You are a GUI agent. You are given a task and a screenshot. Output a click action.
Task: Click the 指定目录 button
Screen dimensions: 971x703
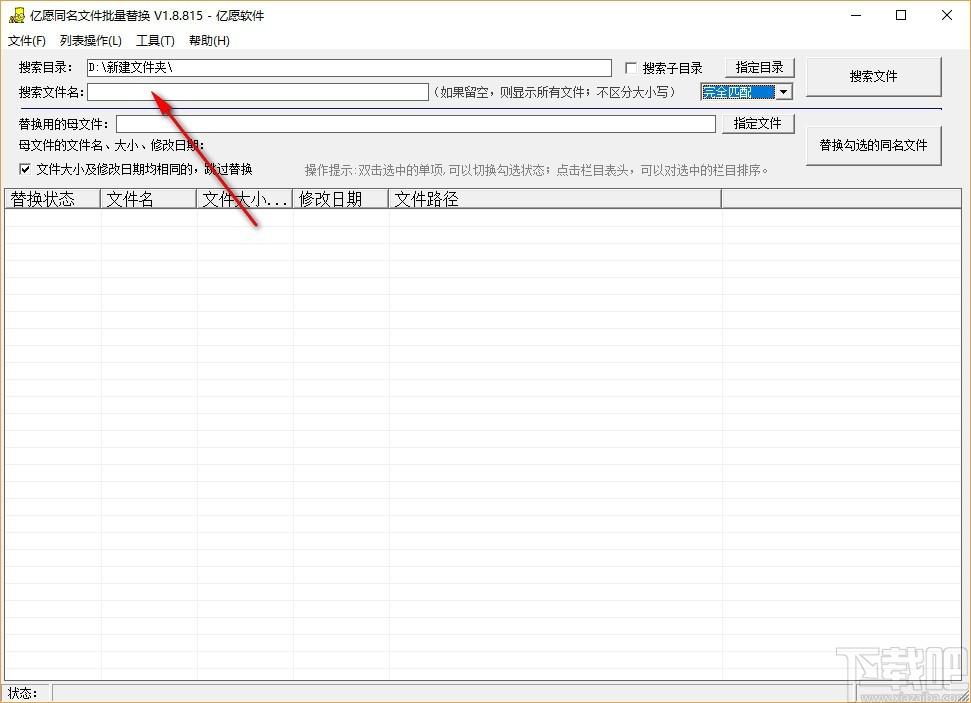click(759, 67)
